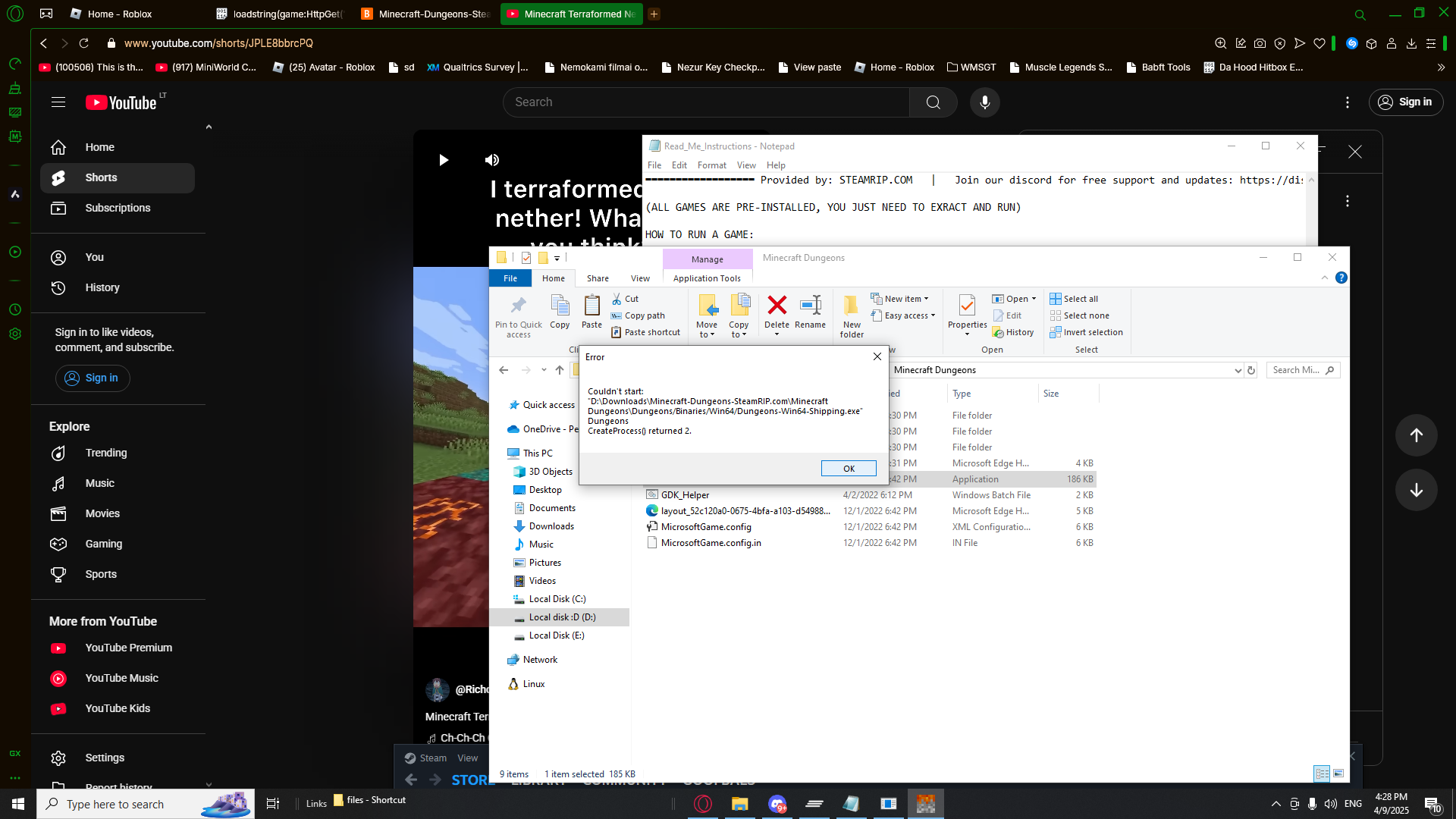Open Format menu in Notepad

point(711,165)
